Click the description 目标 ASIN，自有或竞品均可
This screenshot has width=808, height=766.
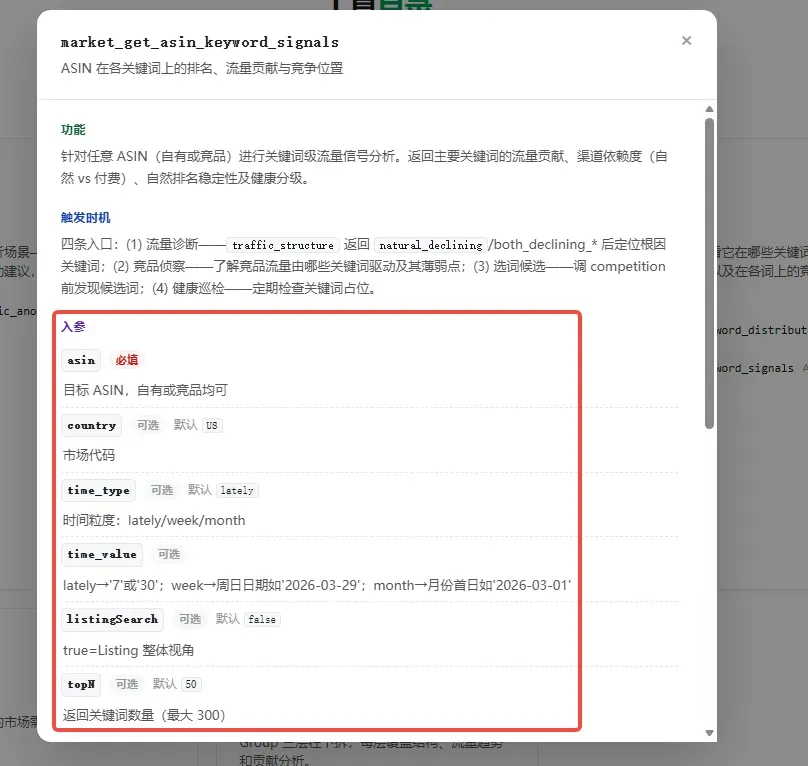point(145,390)
